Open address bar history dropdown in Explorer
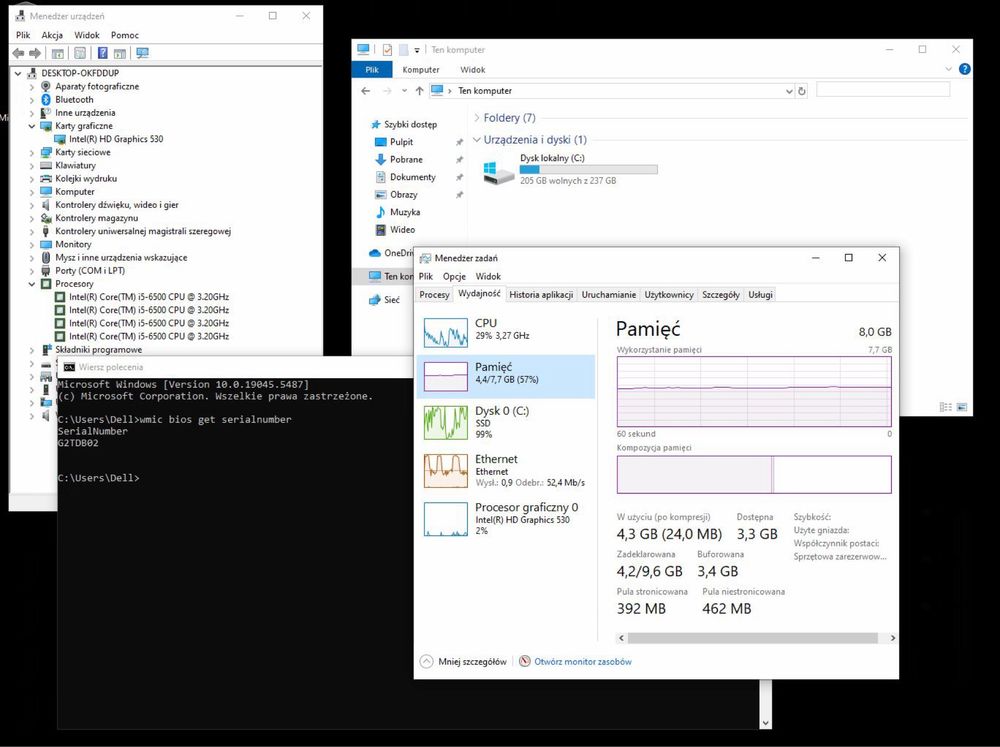This screenshot has width=1000, height=747. pos(789,91)
